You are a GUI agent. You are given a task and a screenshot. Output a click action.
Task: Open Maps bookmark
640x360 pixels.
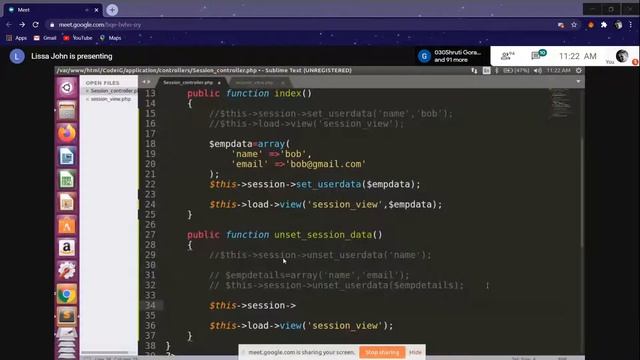pyautogui.click(x=111, y=38)
